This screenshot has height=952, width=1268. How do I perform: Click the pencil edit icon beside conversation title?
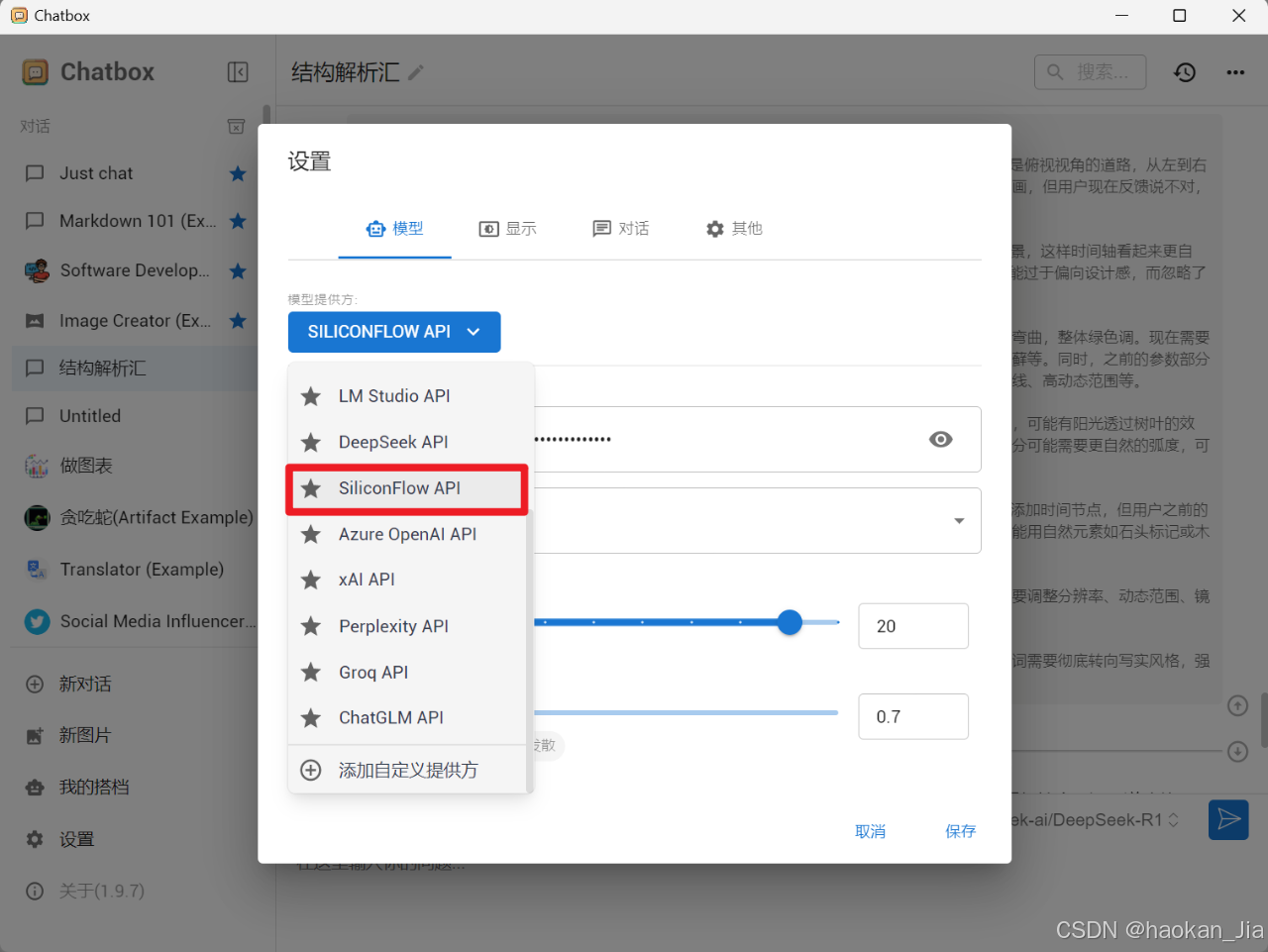point(416,72)
